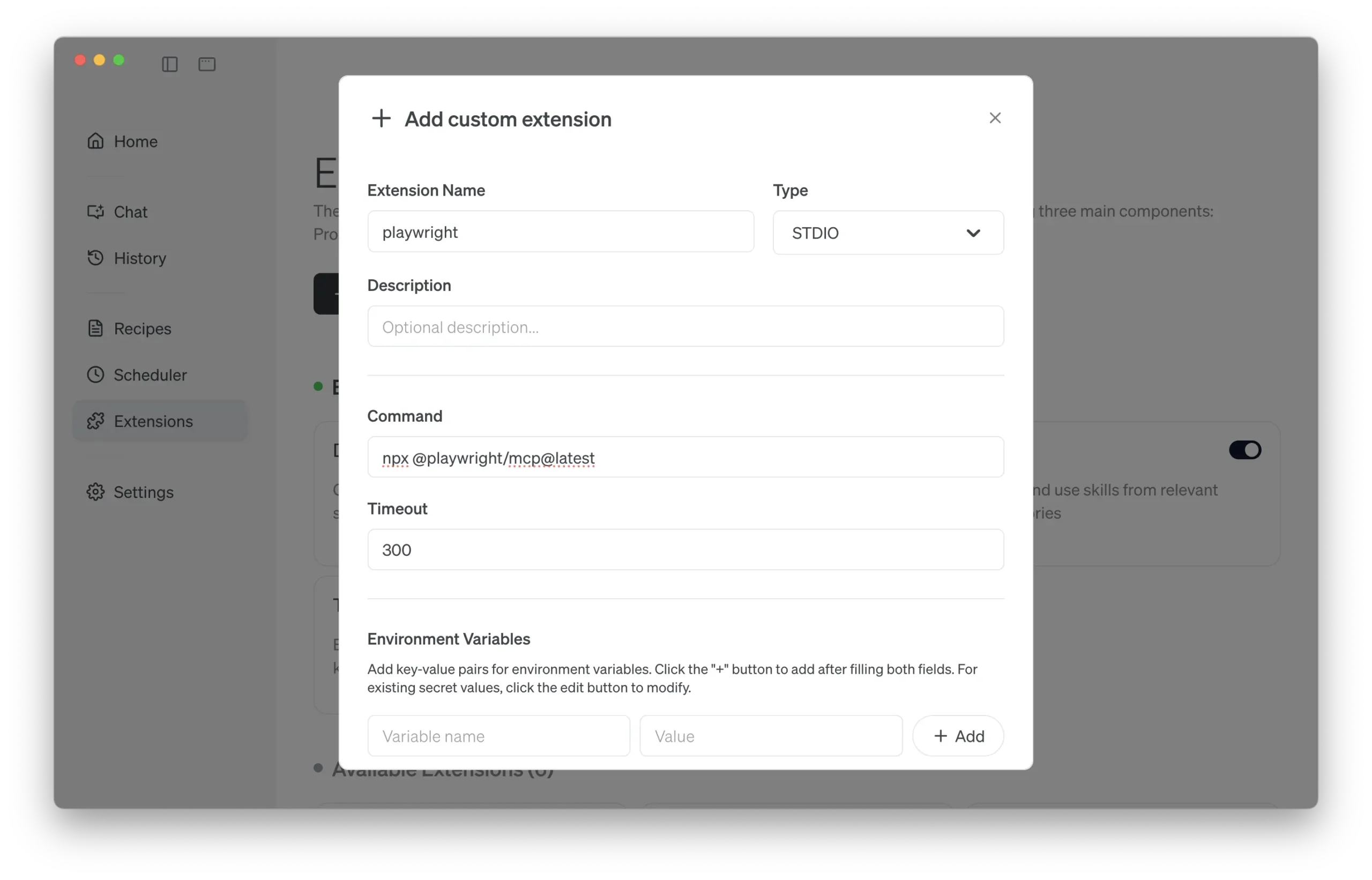1372x880 pixels.
Task: View the History panel
Action: pos(139,258)
